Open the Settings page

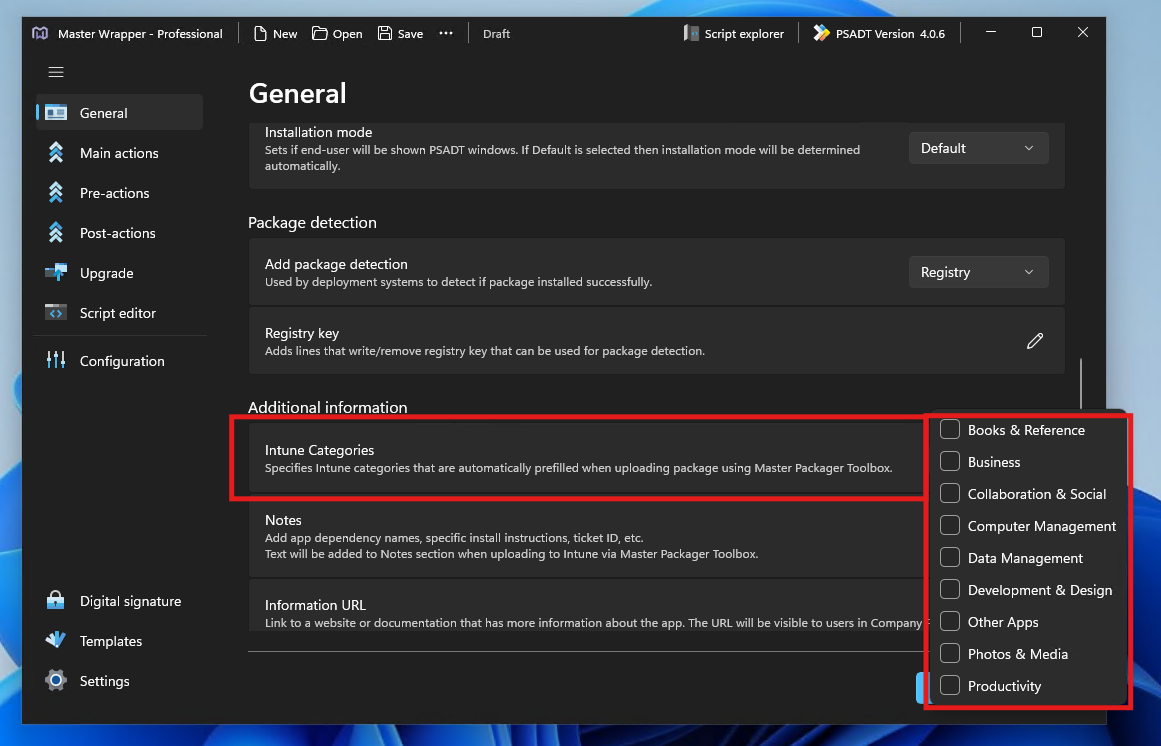pyautogui.click(x=119, y=680)
